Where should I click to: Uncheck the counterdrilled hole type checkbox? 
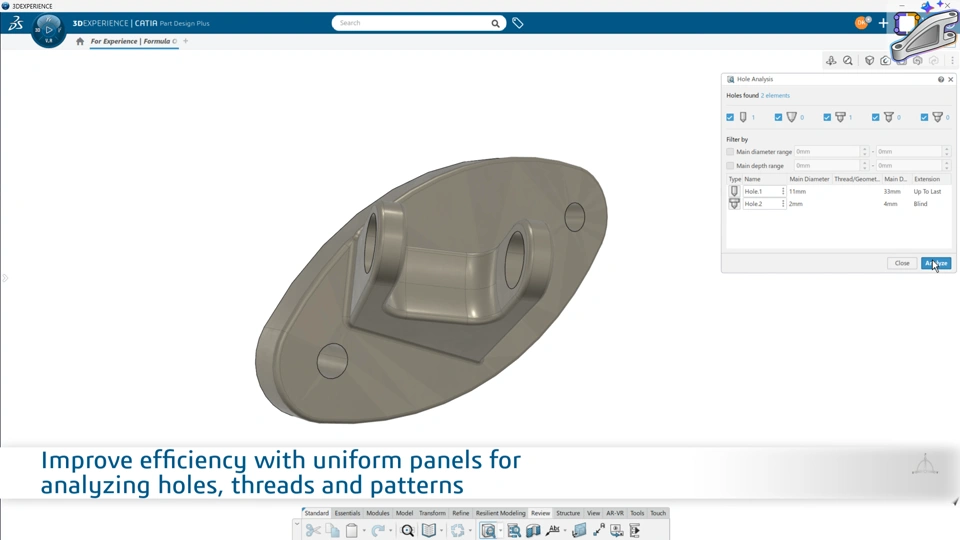(x=924, y=117)
